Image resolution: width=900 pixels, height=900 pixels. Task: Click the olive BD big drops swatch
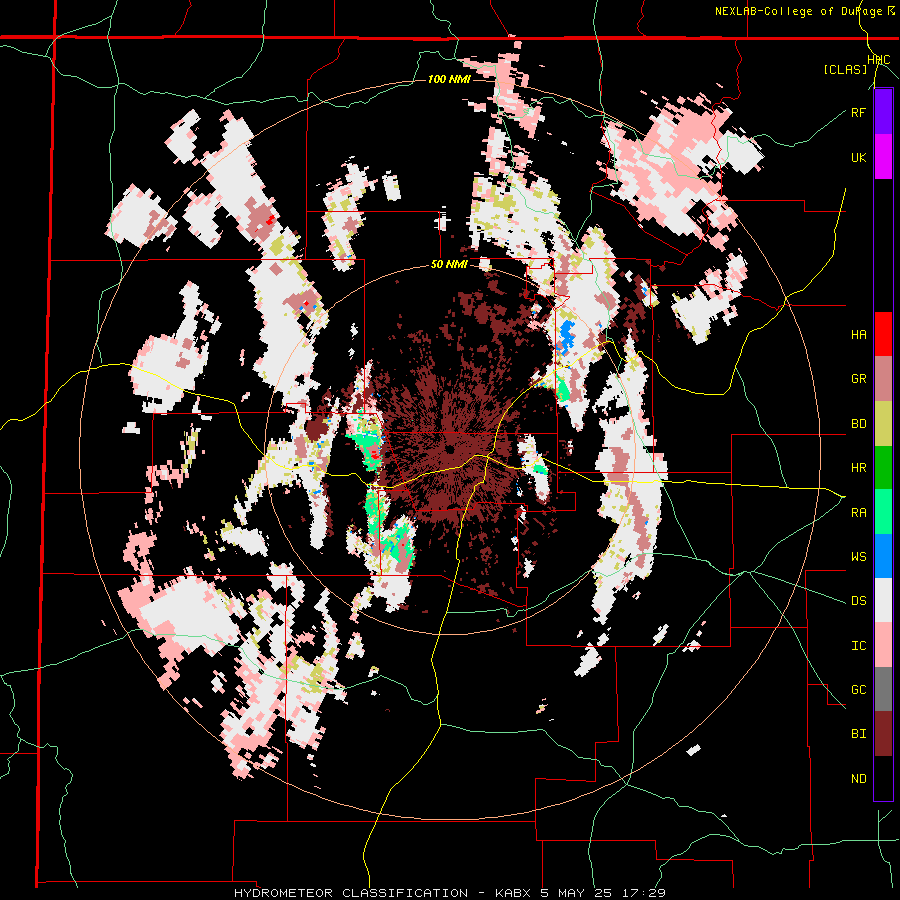tap(883, 423)
